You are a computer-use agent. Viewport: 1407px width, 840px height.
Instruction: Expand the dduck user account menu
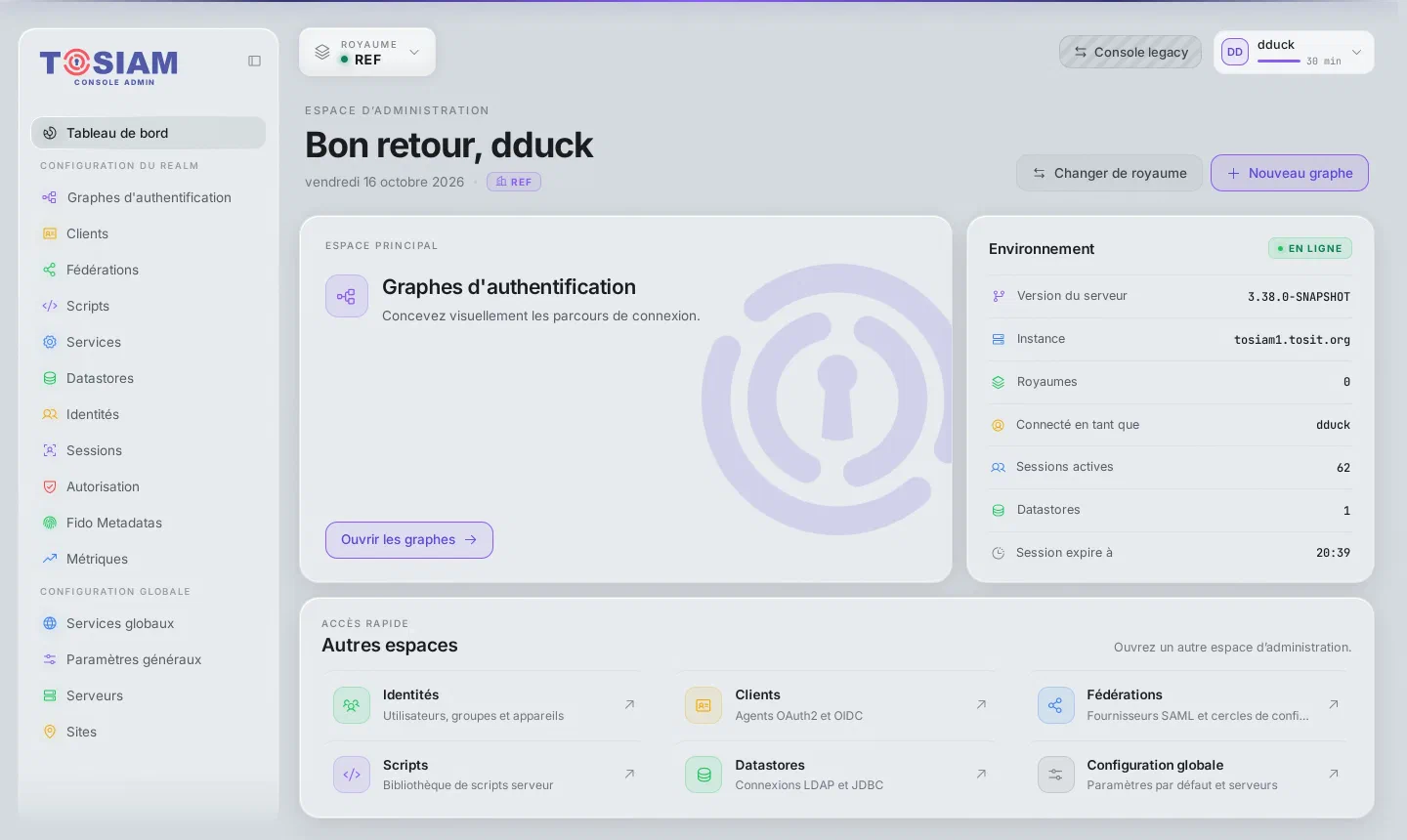coord(1294,53)
